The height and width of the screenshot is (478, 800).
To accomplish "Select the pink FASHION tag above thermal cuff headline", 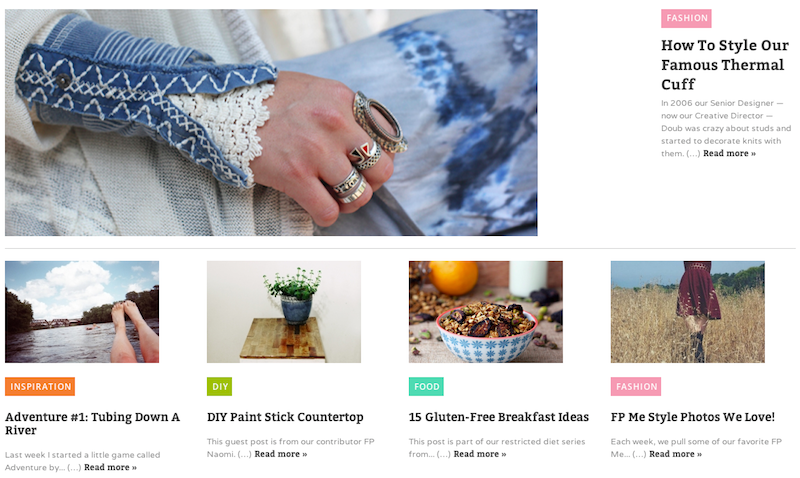I will click(x=686, y=18).
